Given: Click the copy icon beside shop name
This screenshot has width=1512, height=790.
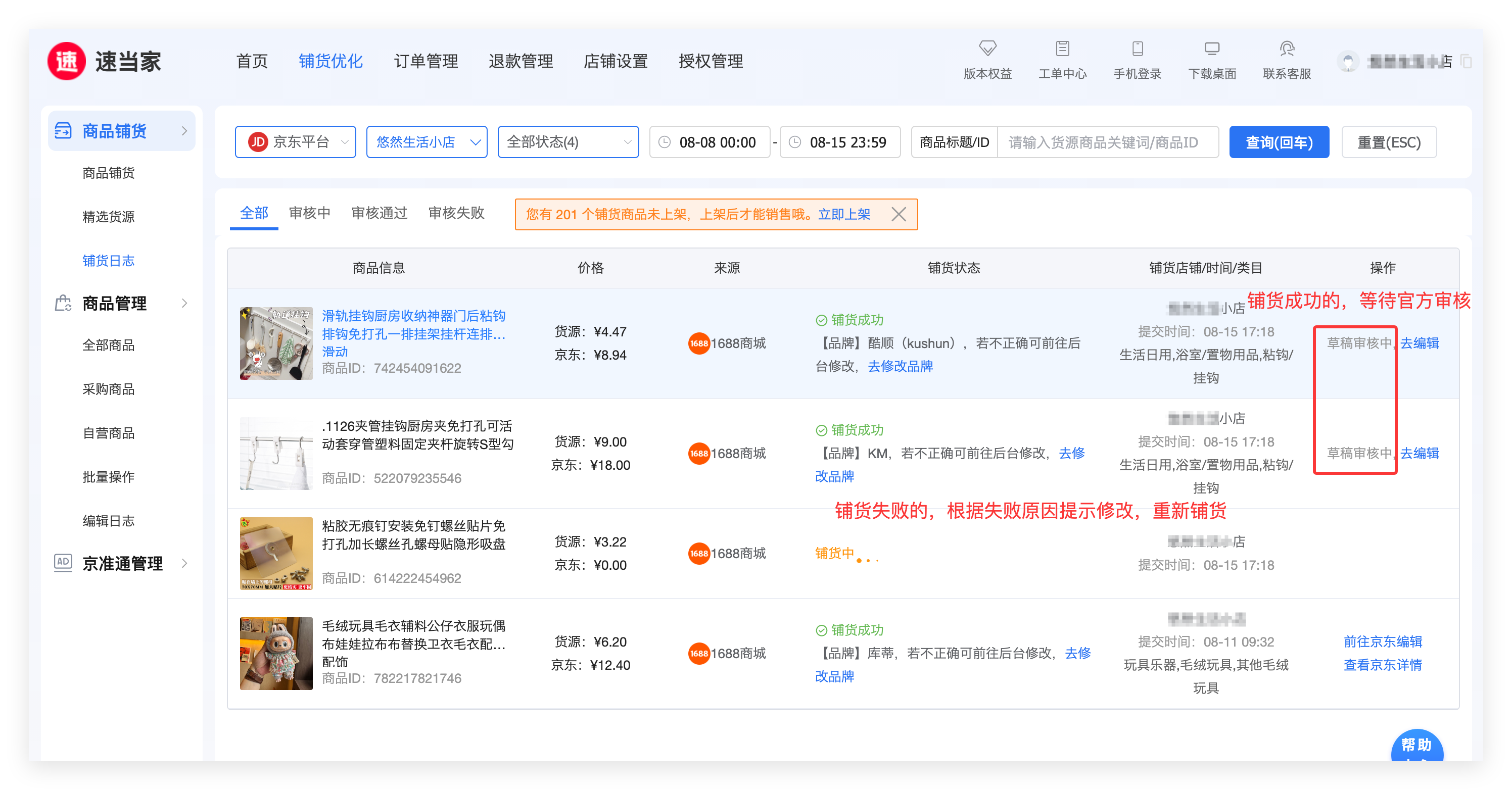Looking at the screenshot, I should (1466, 62).
